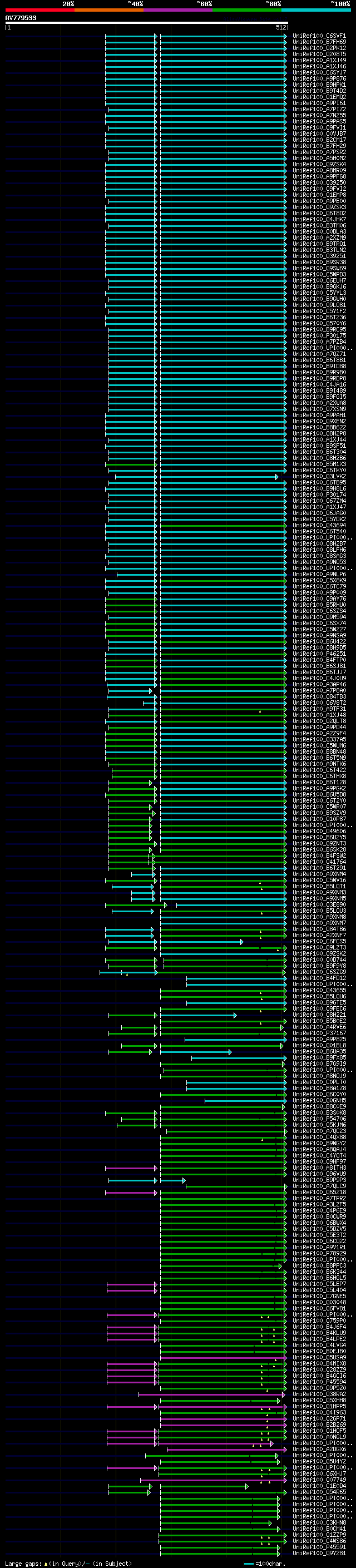Open hit UniRef100_C6SVF1

pos(319,36)
